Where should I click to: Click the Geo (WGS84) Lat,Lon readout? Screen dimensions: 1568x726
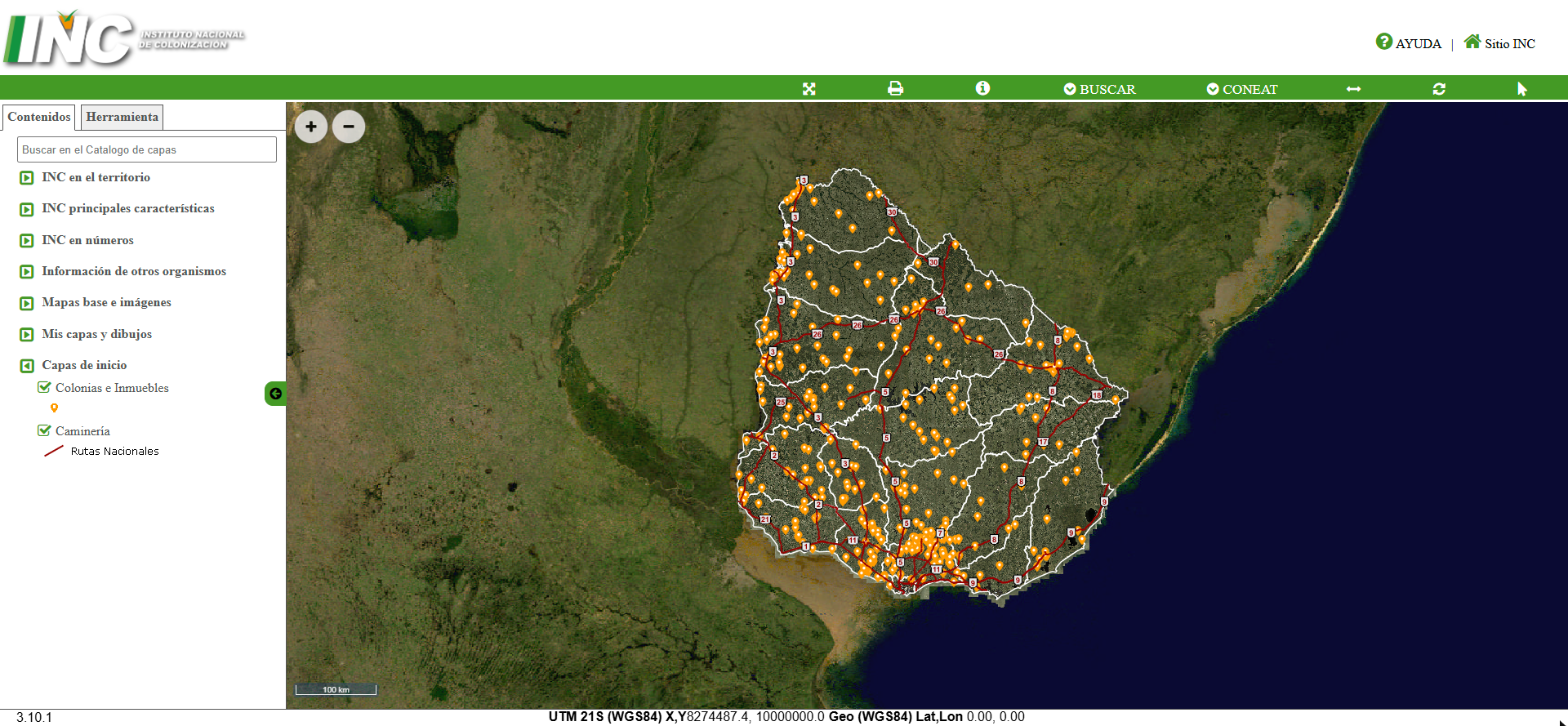pyautogui.click(x=927, y=717)
